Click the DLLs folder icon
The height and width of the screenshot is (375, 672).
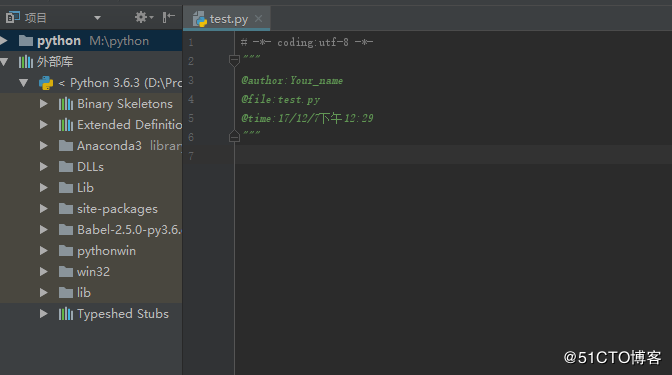pos(66,167)
